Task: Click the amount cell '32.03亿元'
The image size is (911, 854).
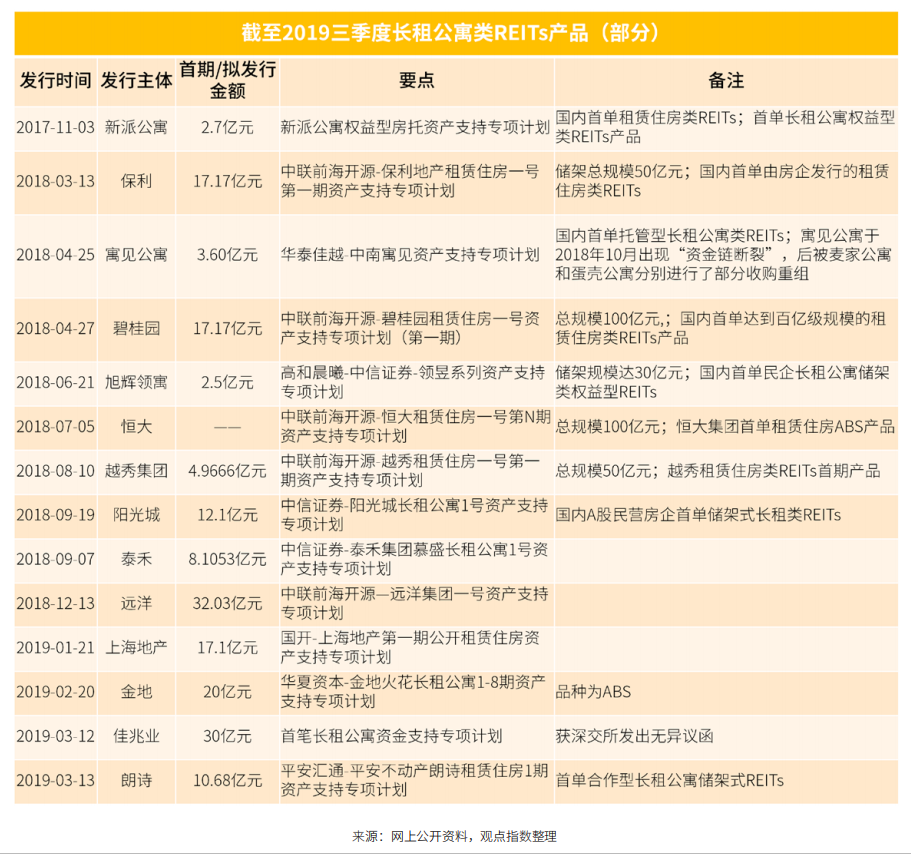Action: tap(227, 604)
